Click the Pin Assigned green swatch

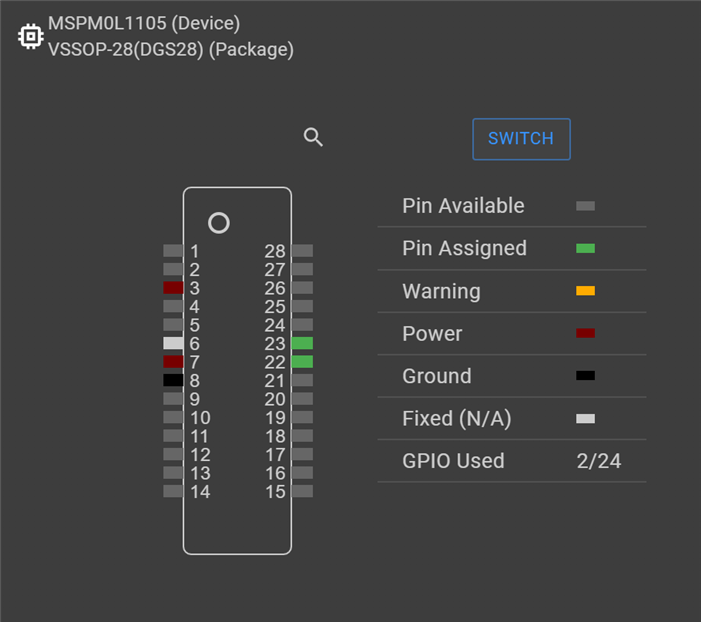point(585,248)
